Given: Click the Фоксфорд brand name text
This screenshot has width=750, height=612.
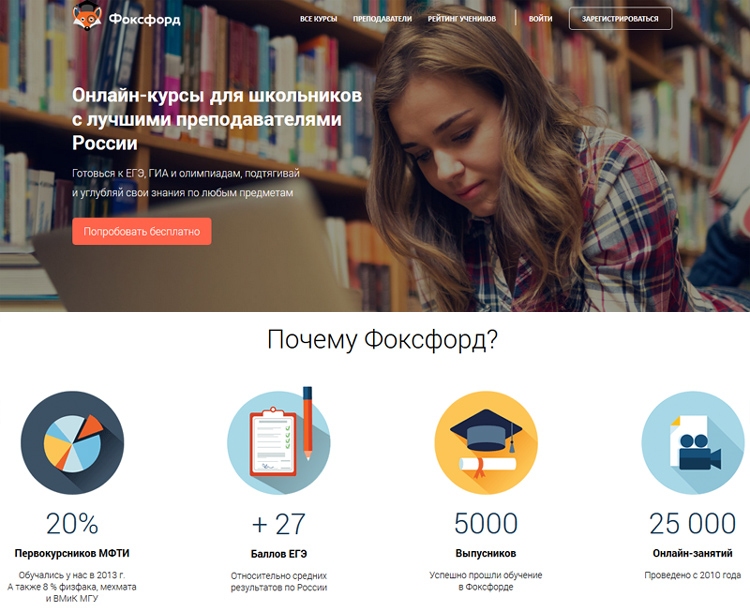Looking at the screenshot, I should tap(144, 19).
